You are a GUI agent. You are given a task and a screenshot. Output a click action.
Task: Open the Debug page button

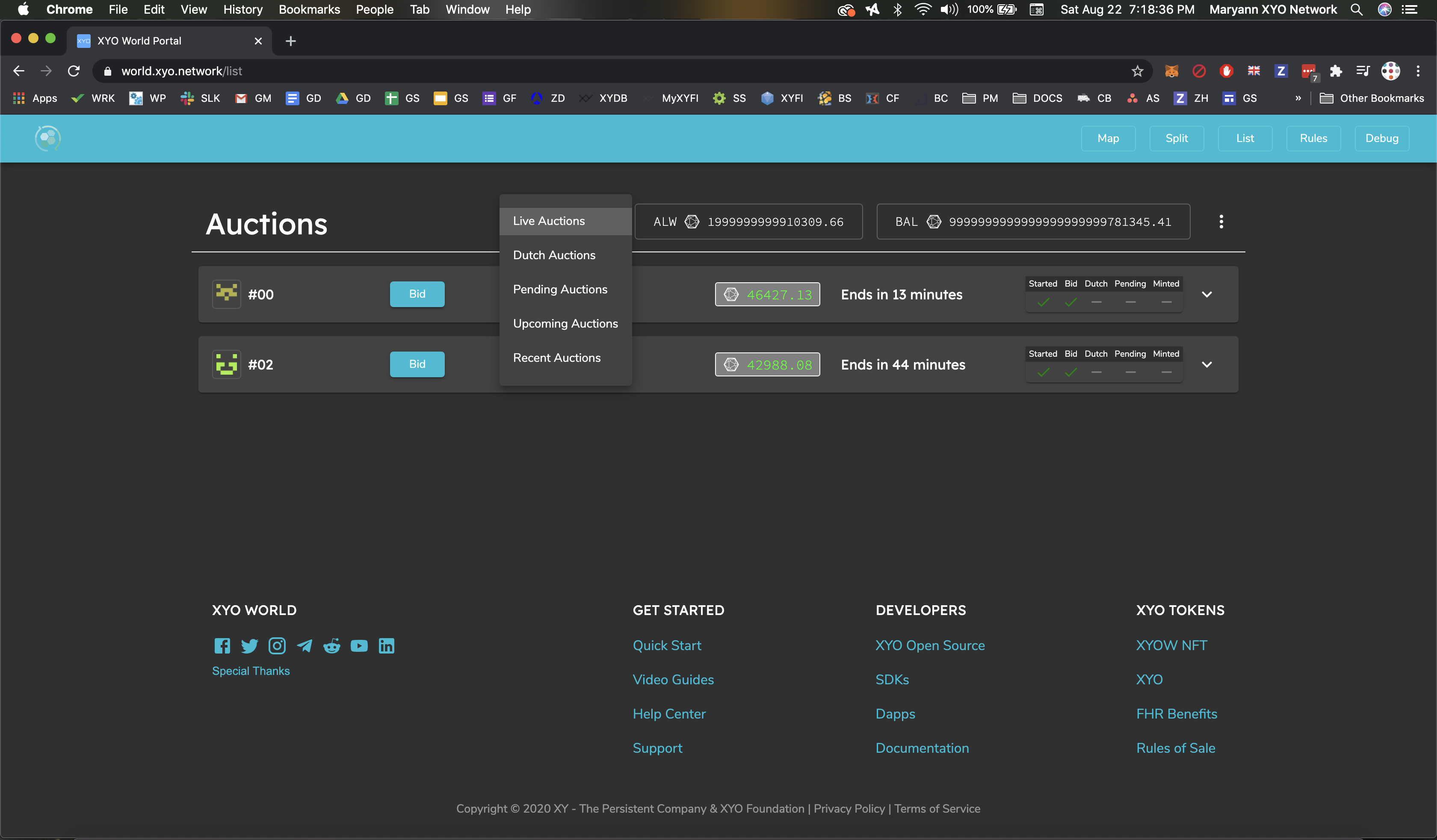point(1382,138)
